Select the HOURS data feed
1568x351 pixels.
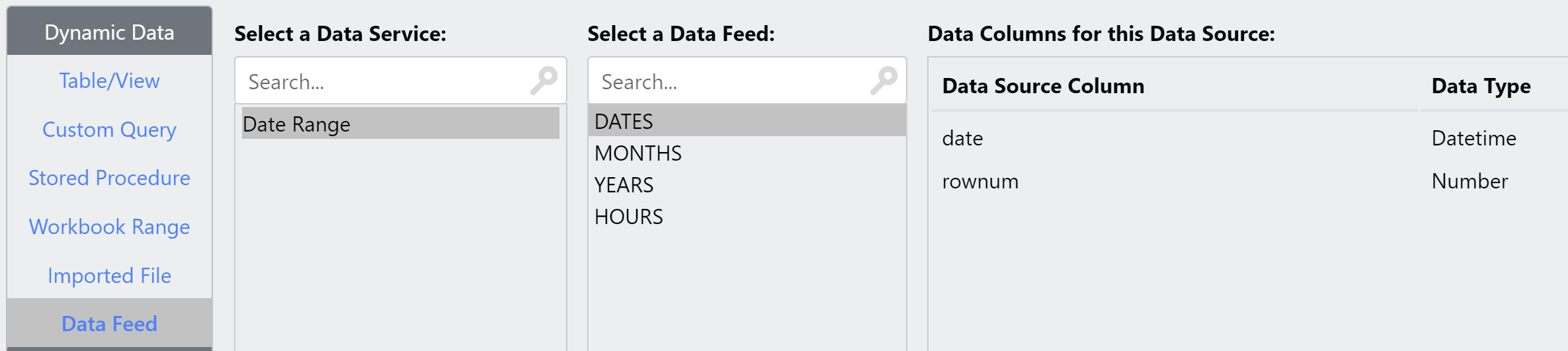click(x=747, y=216)
